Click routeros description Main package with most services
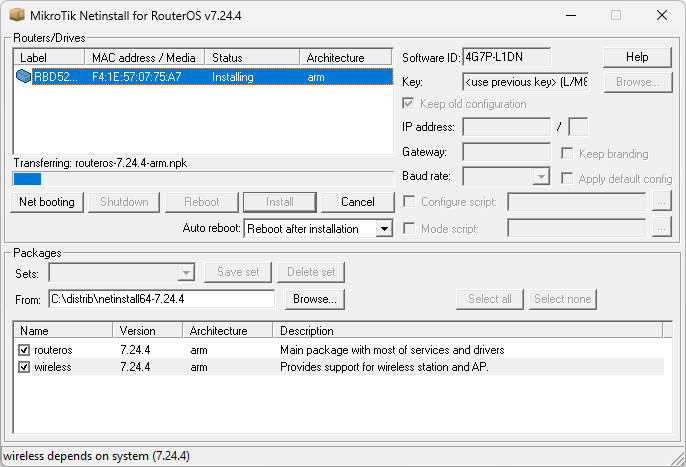The image size is (686, 467). (392, 350)
